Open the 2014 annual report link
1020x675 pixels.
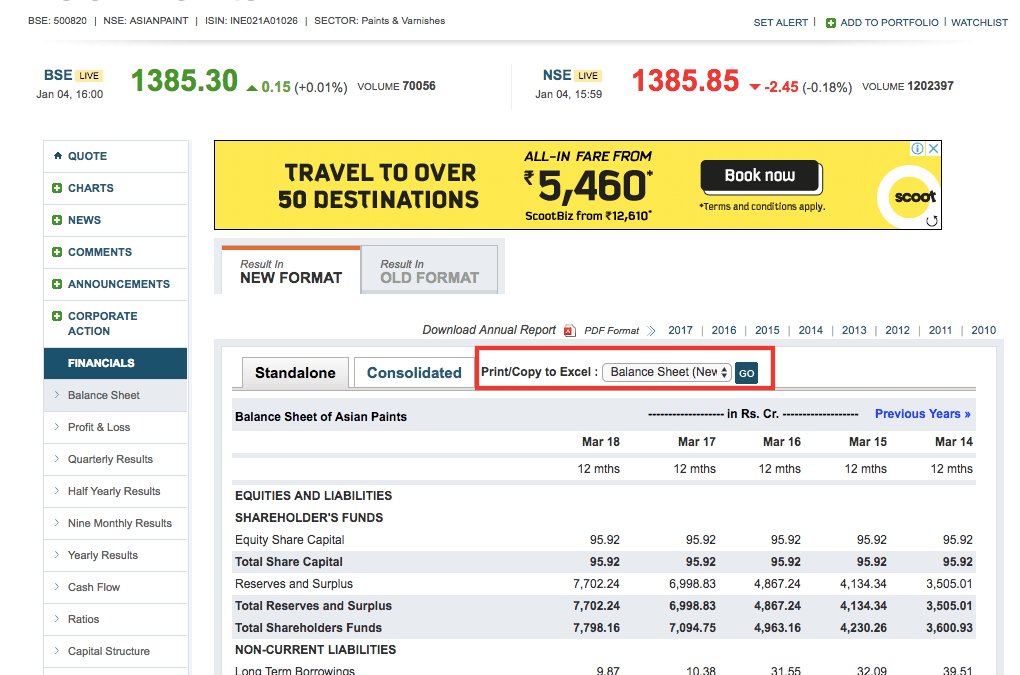pyautogui.click(x=811, y=330)
